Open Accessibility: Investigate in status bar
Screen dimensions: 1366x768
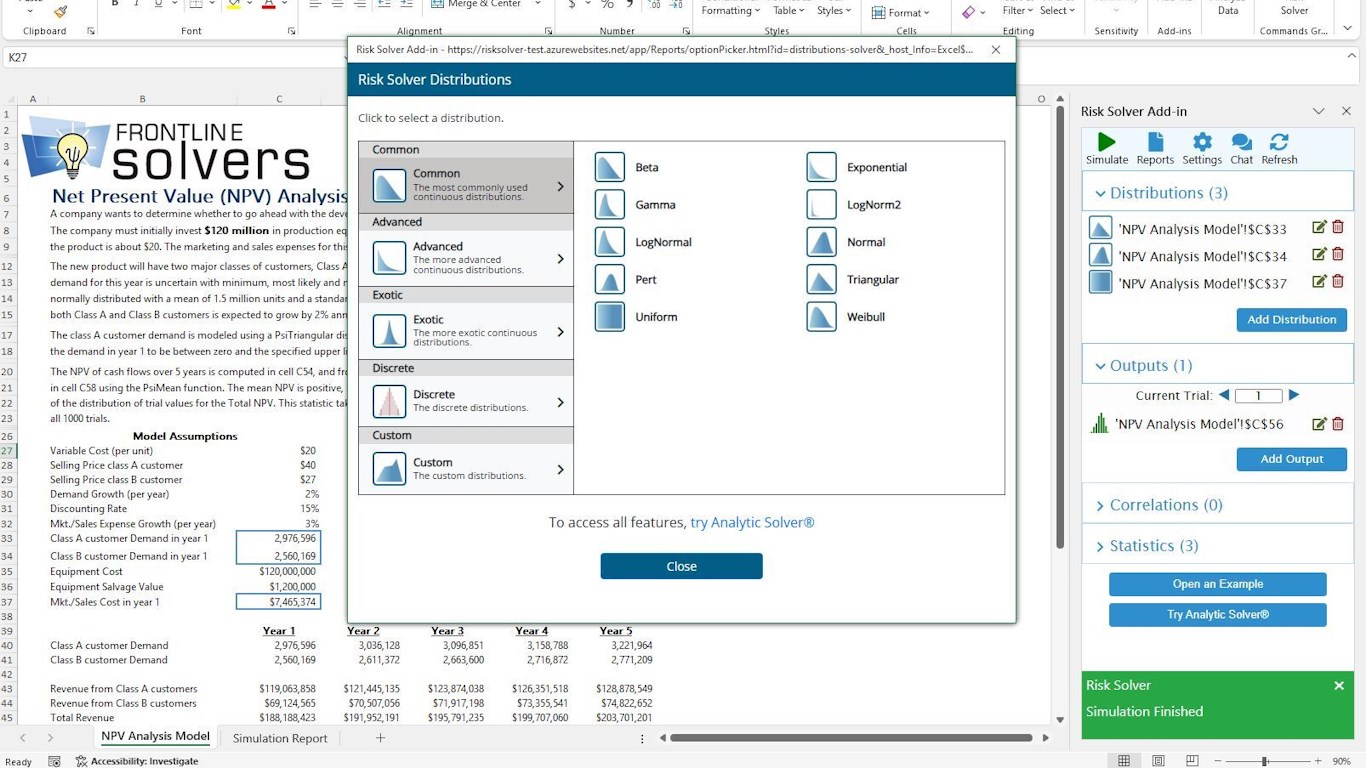tap(137, 761)
